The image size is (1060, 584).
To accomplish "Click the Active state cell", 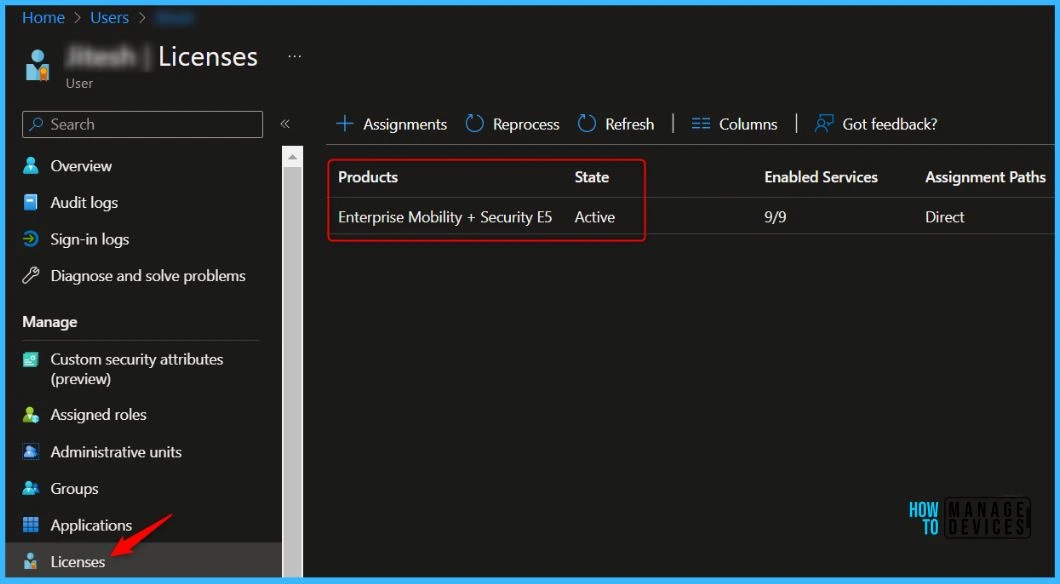I will [x=595, y=217].
